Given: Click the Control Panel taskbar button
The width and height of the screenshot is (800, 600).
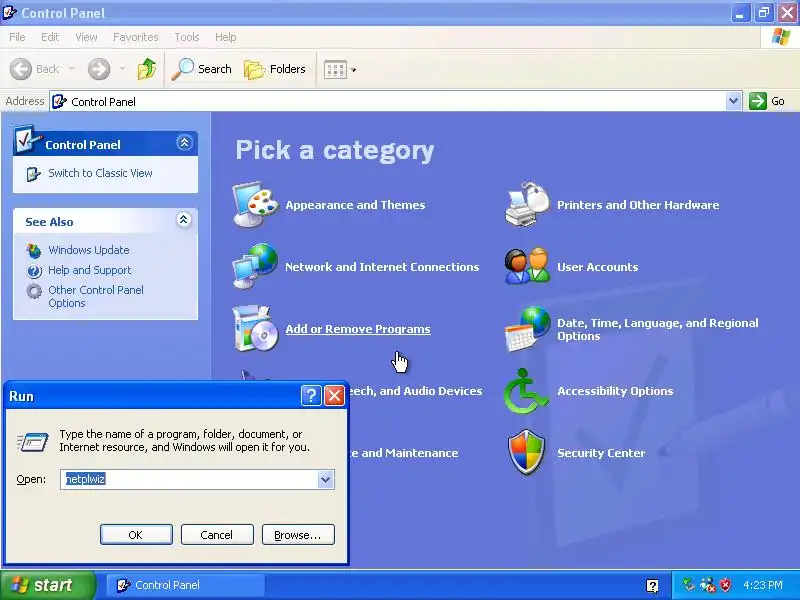Looking at the screenshot, I should 186,585.
